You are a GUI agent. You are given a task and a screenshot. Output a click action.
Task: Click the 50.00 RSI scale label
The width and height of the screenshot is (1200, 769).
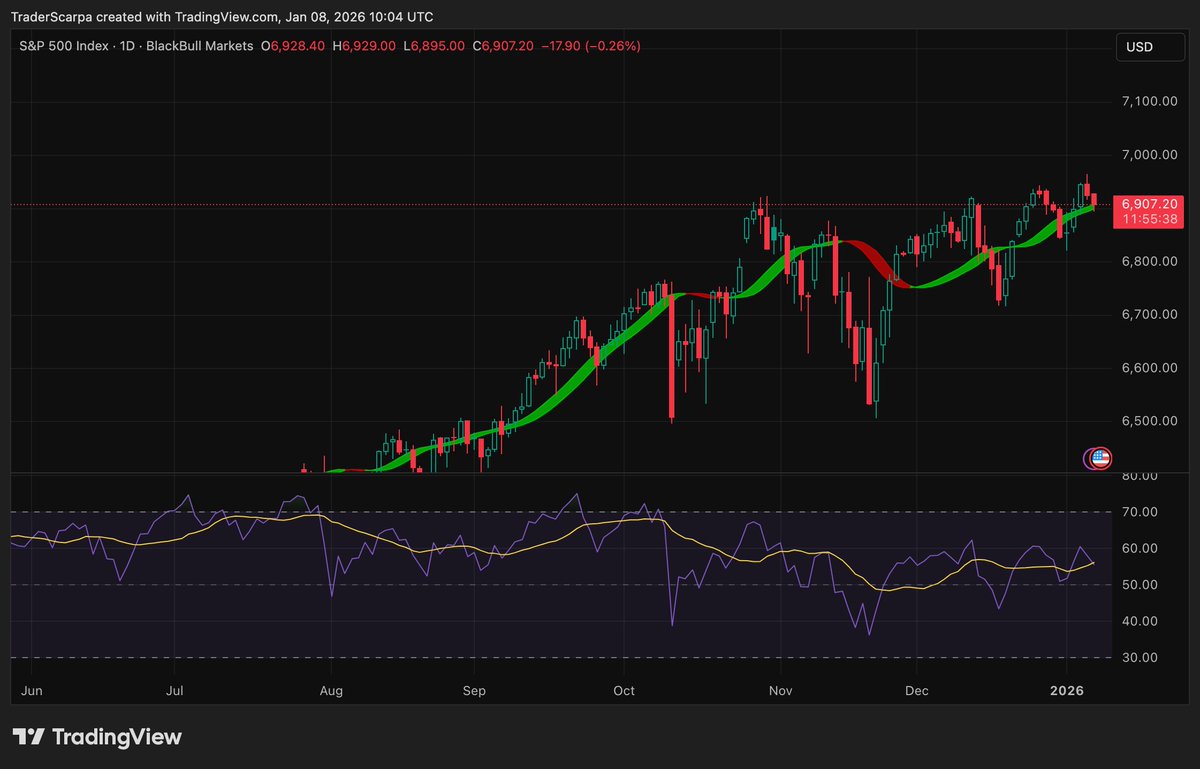pos(1140,584)
